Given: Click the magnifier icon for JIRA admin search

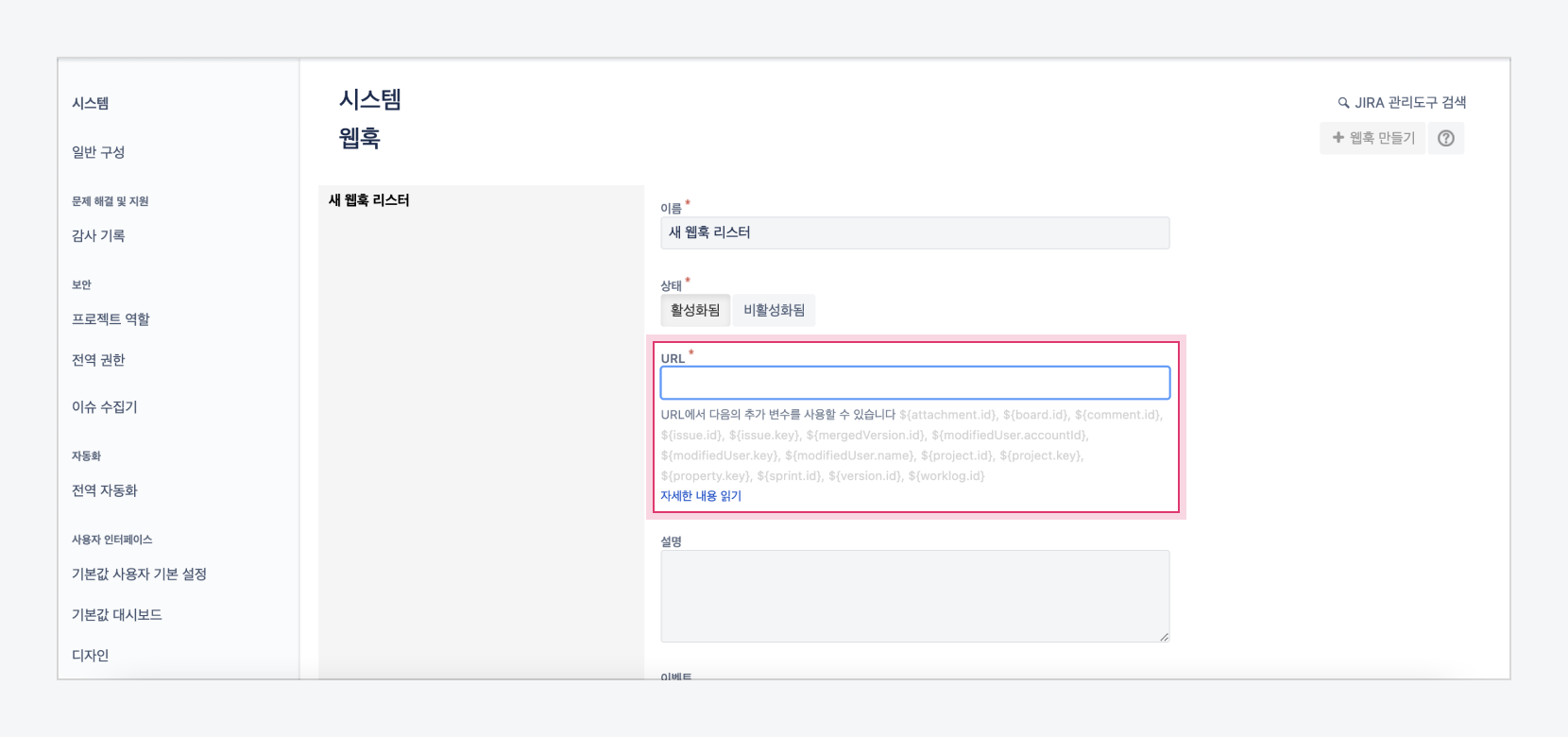Looking at the screenshot, I should [x=1343, y=103].
